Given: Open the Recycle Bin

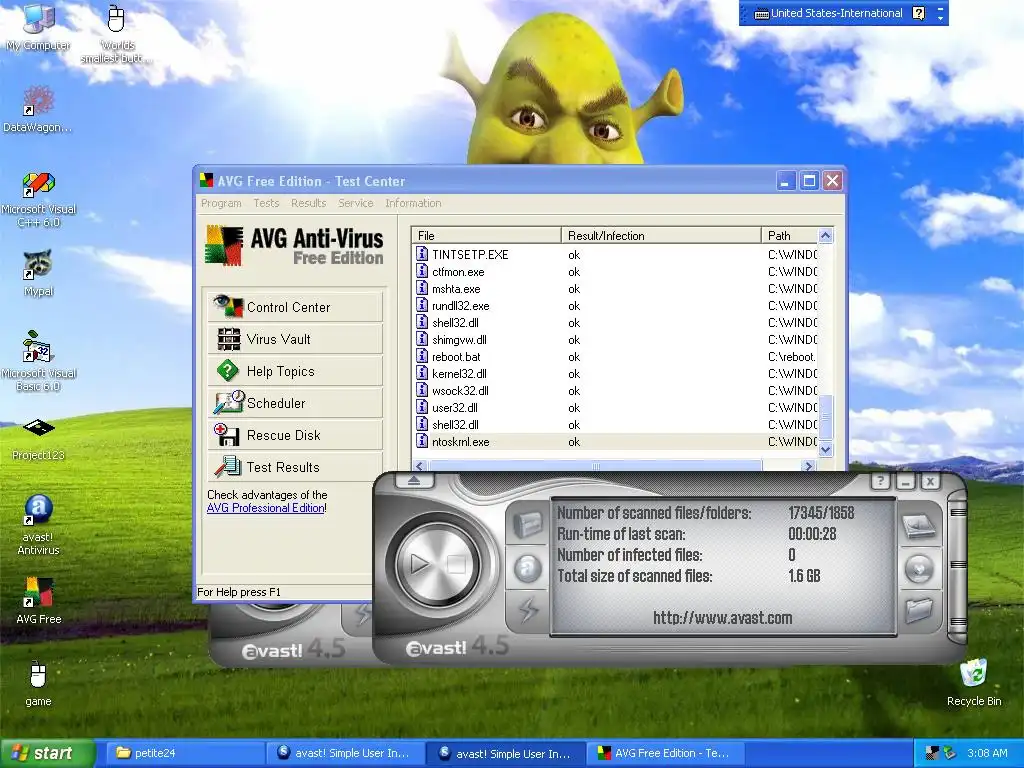Looking at the screenshot, I should 974,683.
